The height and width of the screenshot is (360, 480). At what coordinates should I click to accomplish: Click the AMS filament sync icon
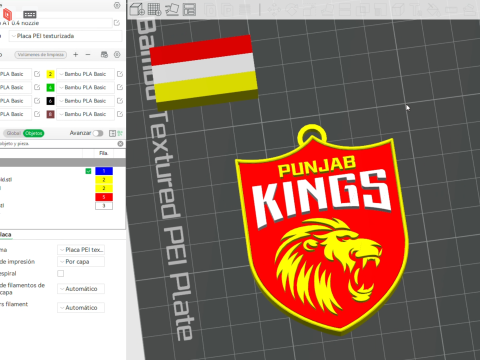[x=104, y=54]
